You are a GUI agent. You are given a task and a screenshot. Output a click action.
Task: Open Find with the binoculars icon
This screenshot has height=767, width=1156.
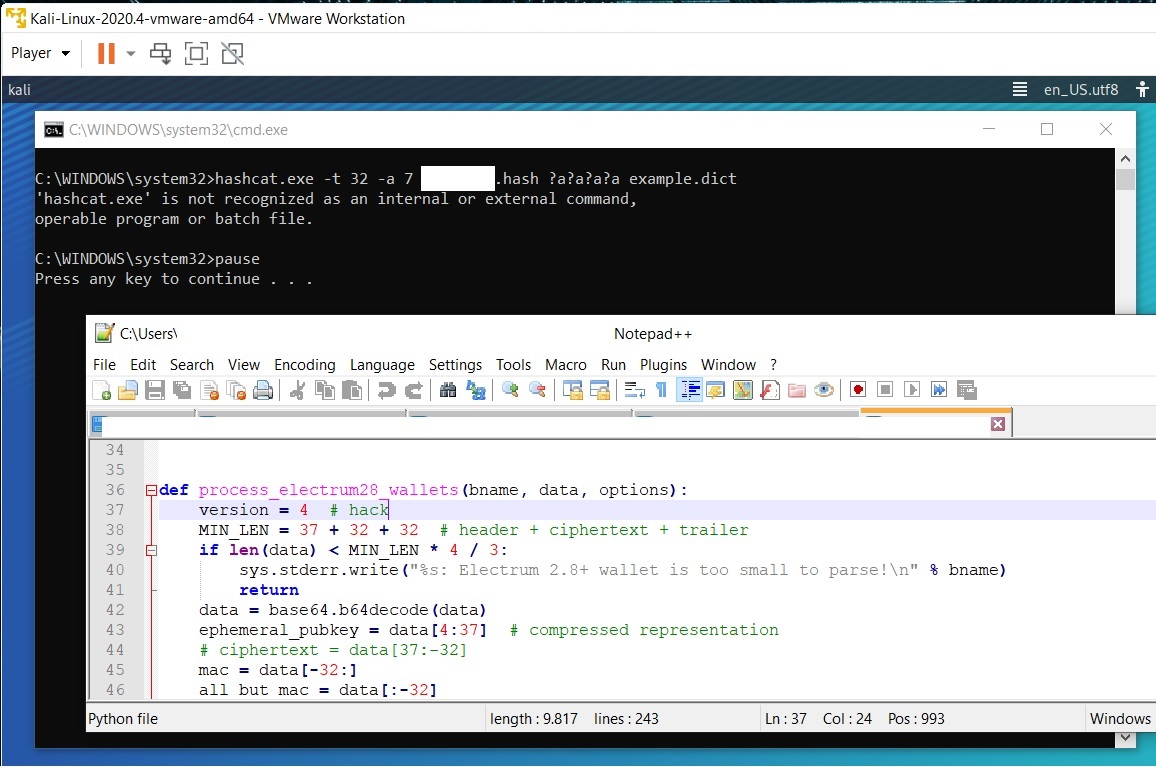(x=448, y=390)
